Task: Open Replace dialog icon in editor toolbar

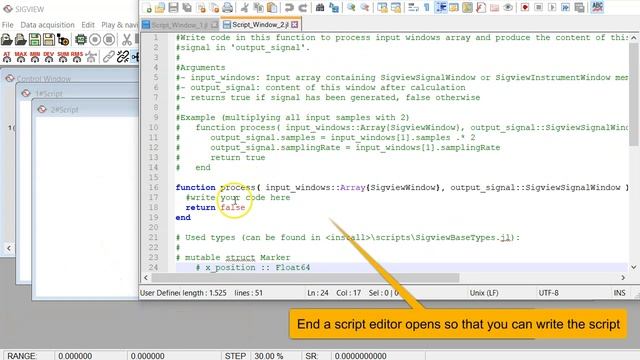Action: (334, 7)
